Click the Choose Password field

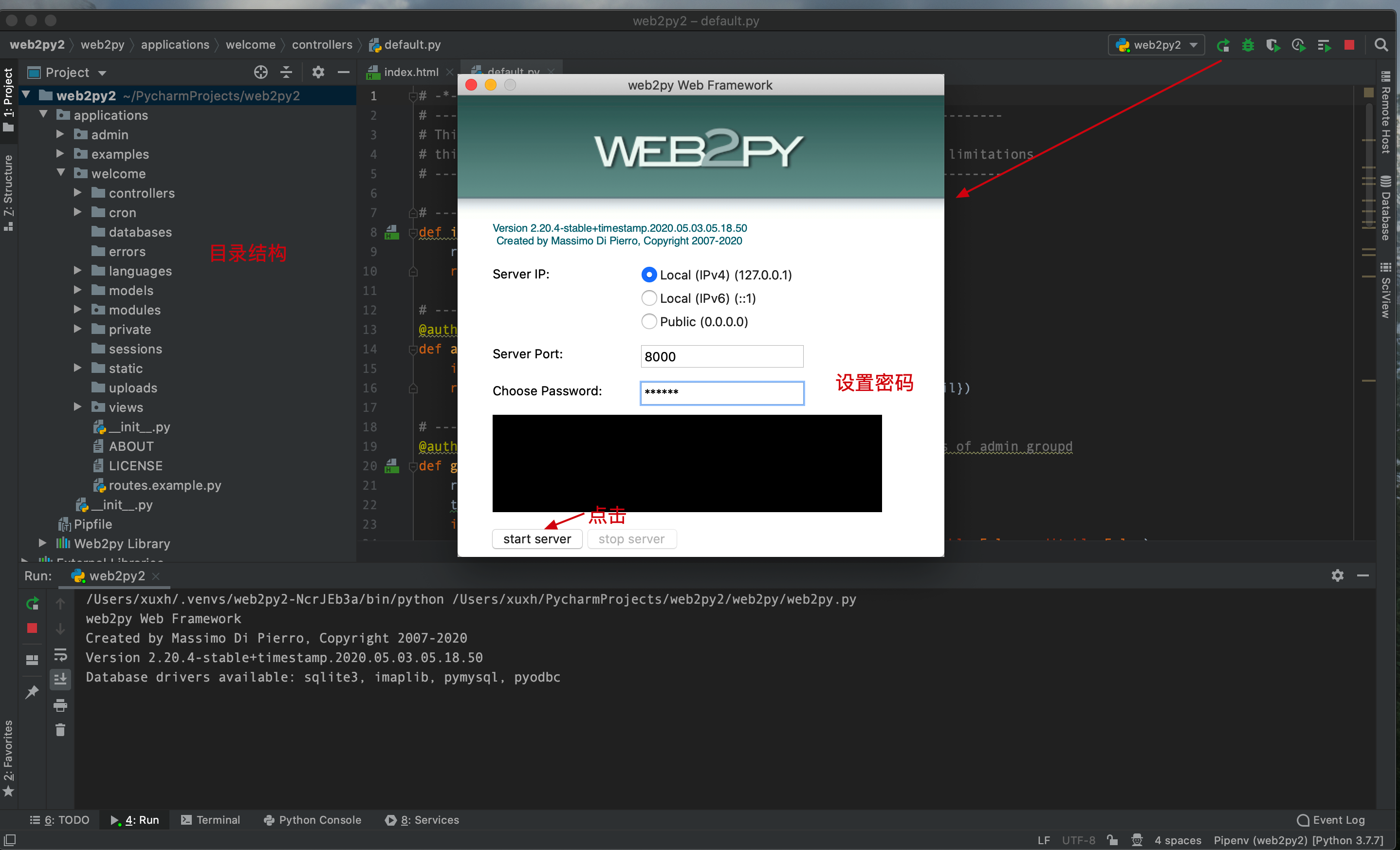722,392
